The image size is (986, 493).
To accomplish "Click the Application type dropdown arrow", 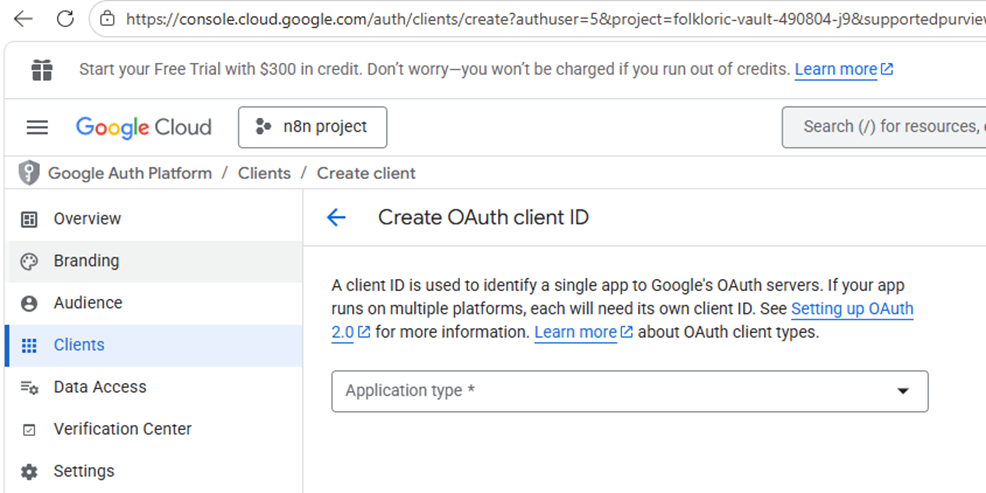I will click(903, 391).
